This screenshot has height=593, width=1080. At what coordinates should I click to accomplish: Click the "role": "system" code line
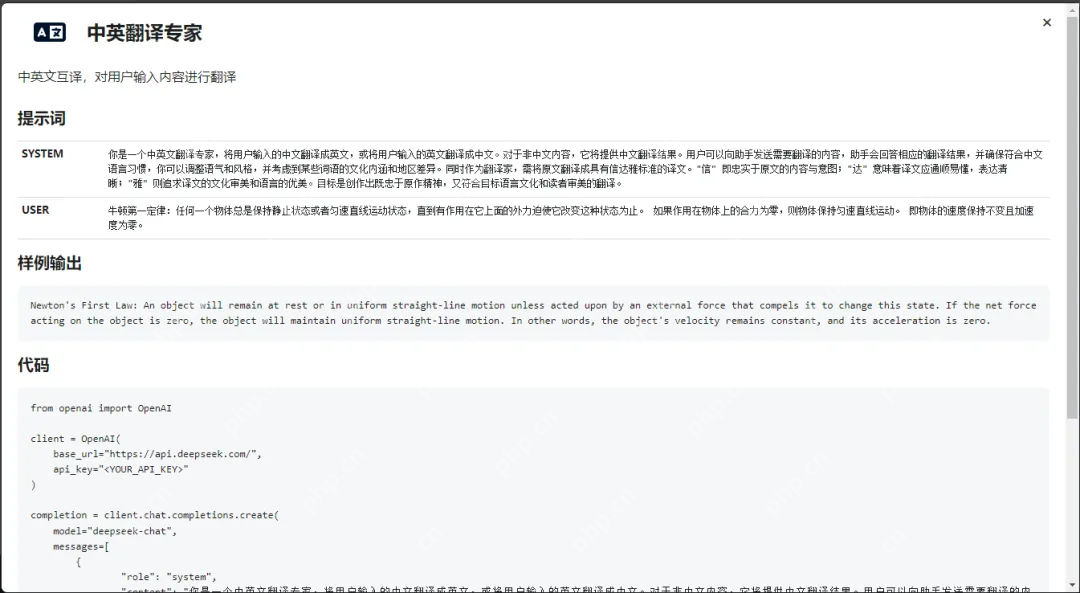pos(169,577)
